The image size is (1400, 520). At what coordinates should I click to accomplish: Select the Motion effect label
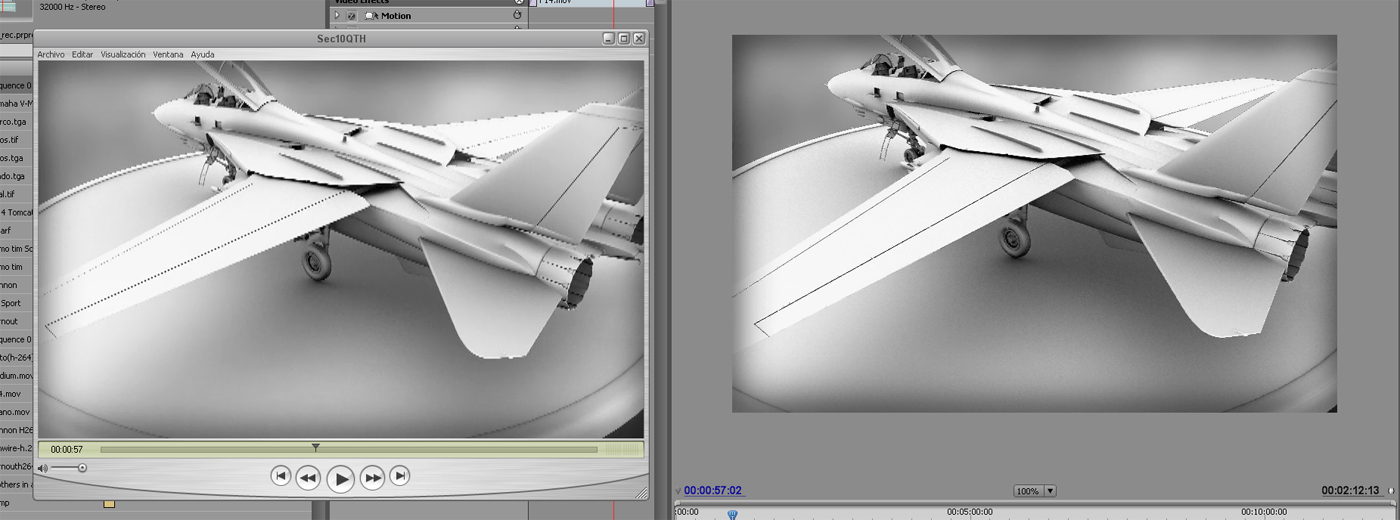396,16
